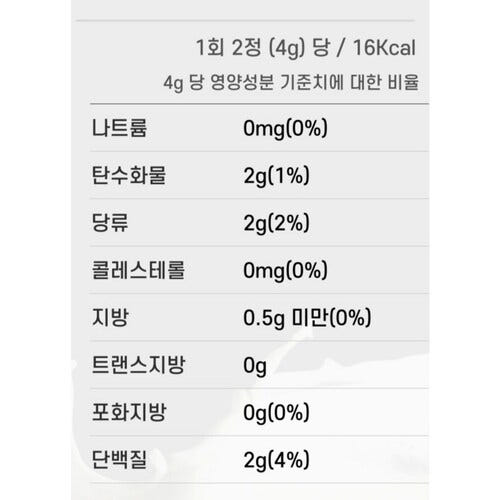The height and width of the screenshot is (500, 500).
Task: Click the 트랜스지방 row label
Action: pyautogui.click(x=138, y=365)
